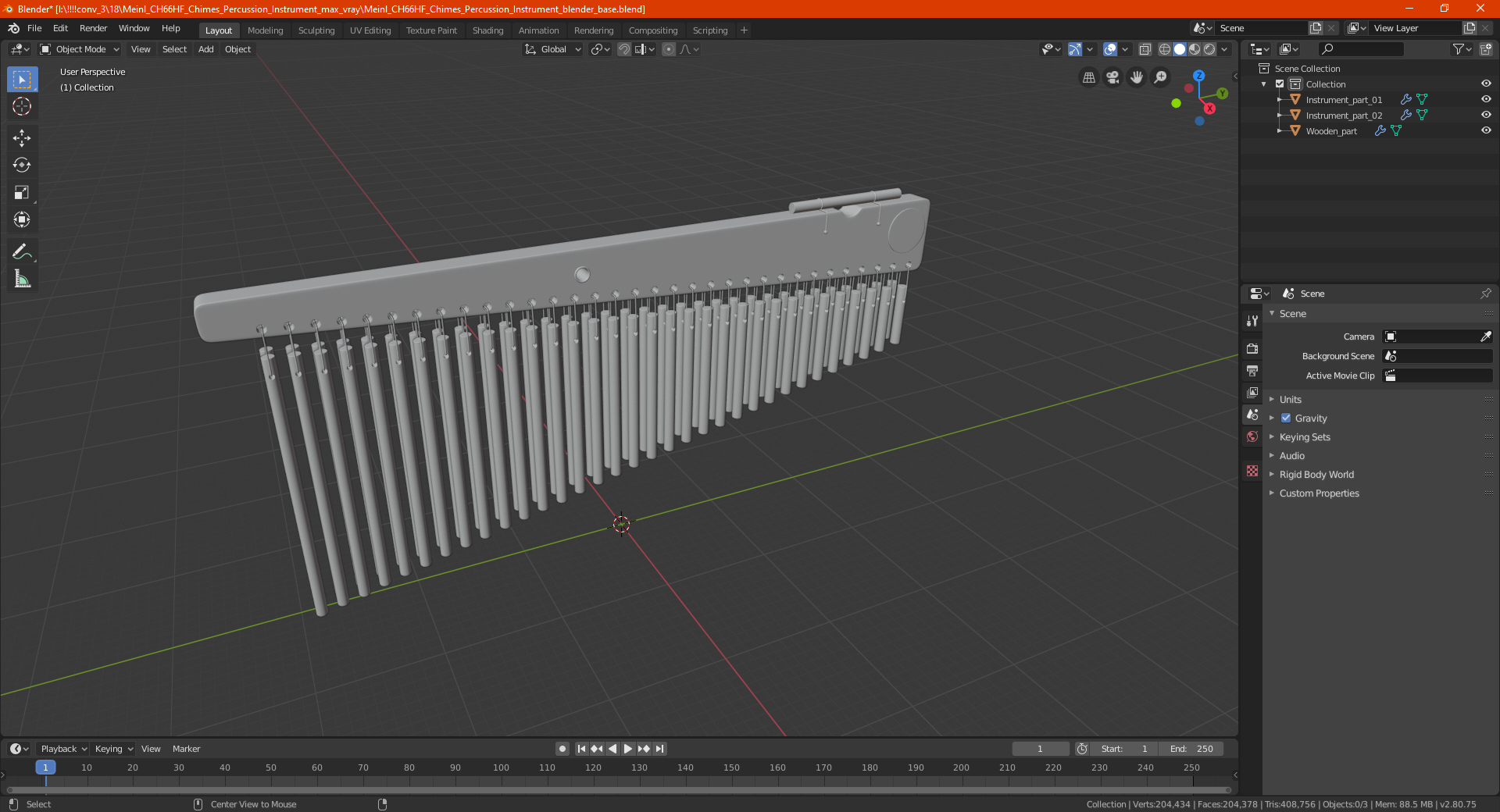Pin the Scene properties panel
The height and width of the screenshot is (812, 1500).
coord(1485,294)
